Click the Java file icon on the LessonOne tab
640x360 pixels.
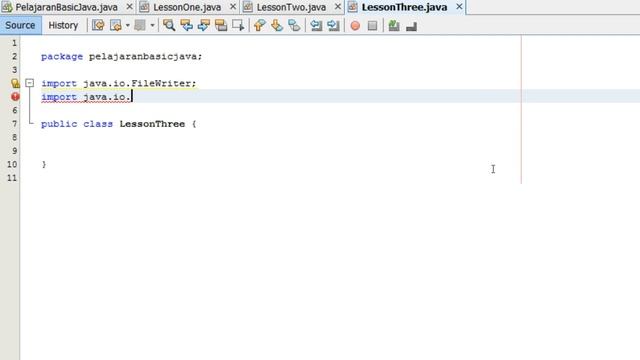(x=144, y=7)
